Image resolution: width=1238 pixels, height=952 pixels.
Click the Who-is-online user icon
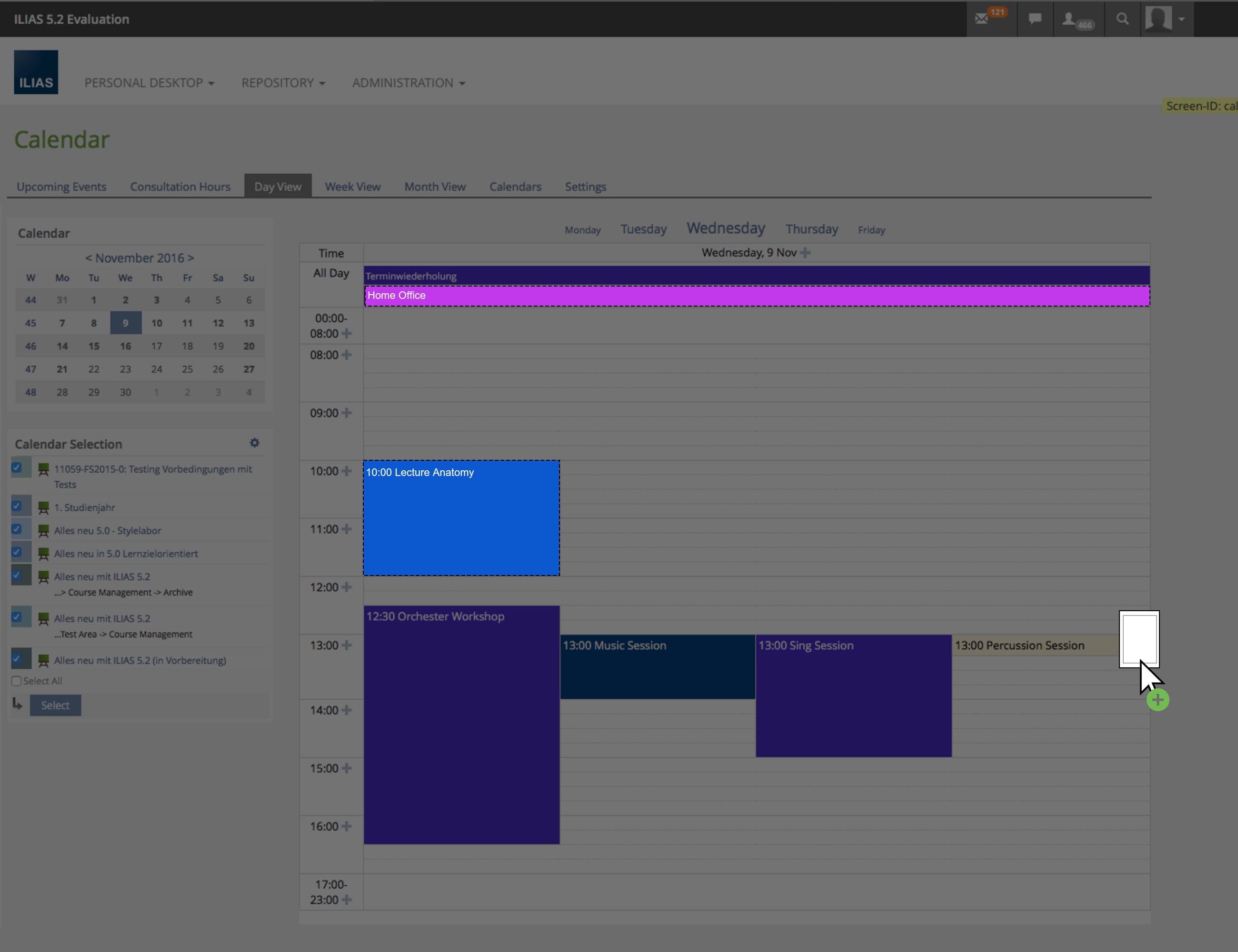(1069, 19)
